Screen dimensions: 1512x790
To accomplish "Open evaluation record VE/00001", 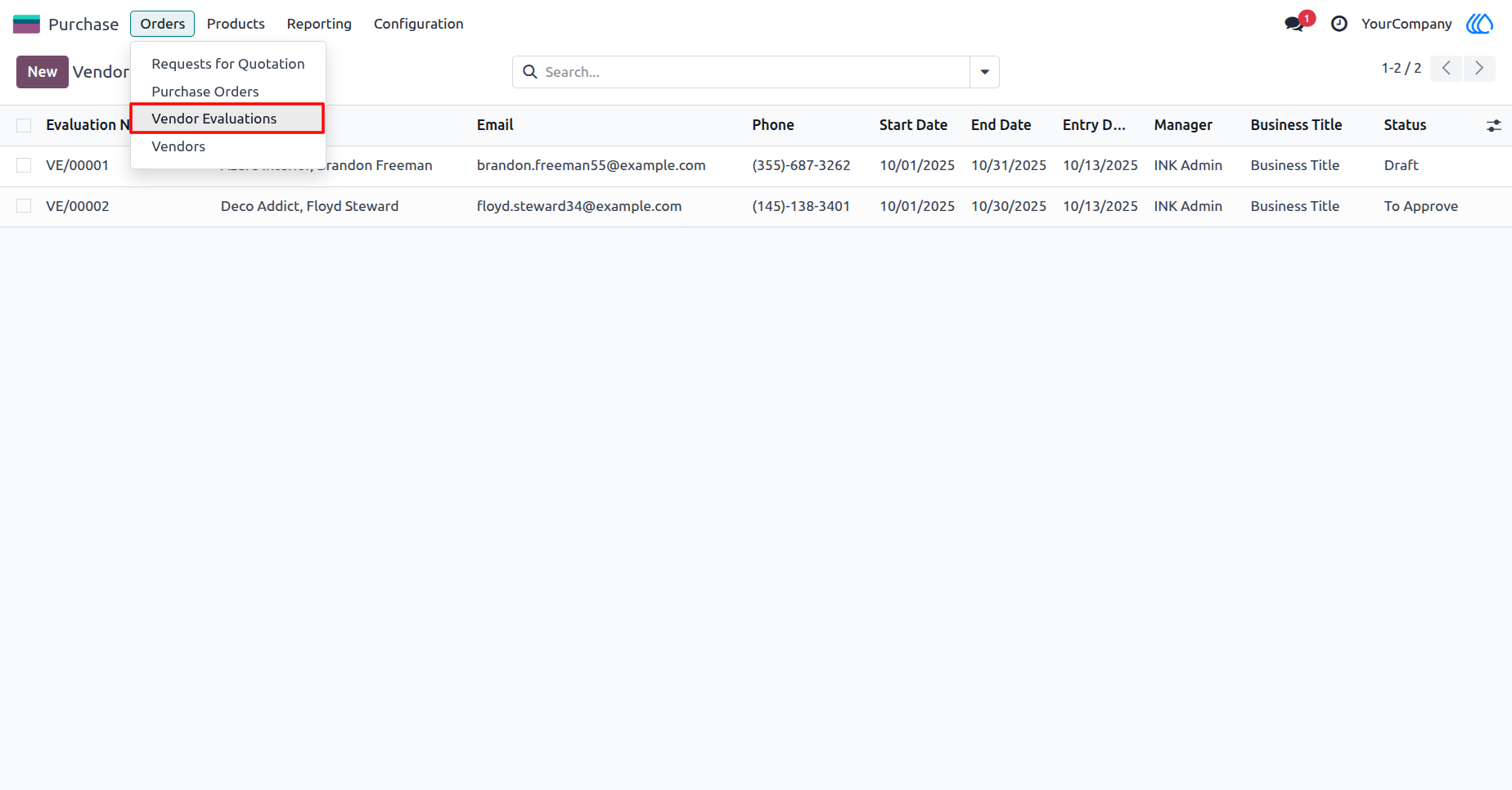I will (78, 165).
